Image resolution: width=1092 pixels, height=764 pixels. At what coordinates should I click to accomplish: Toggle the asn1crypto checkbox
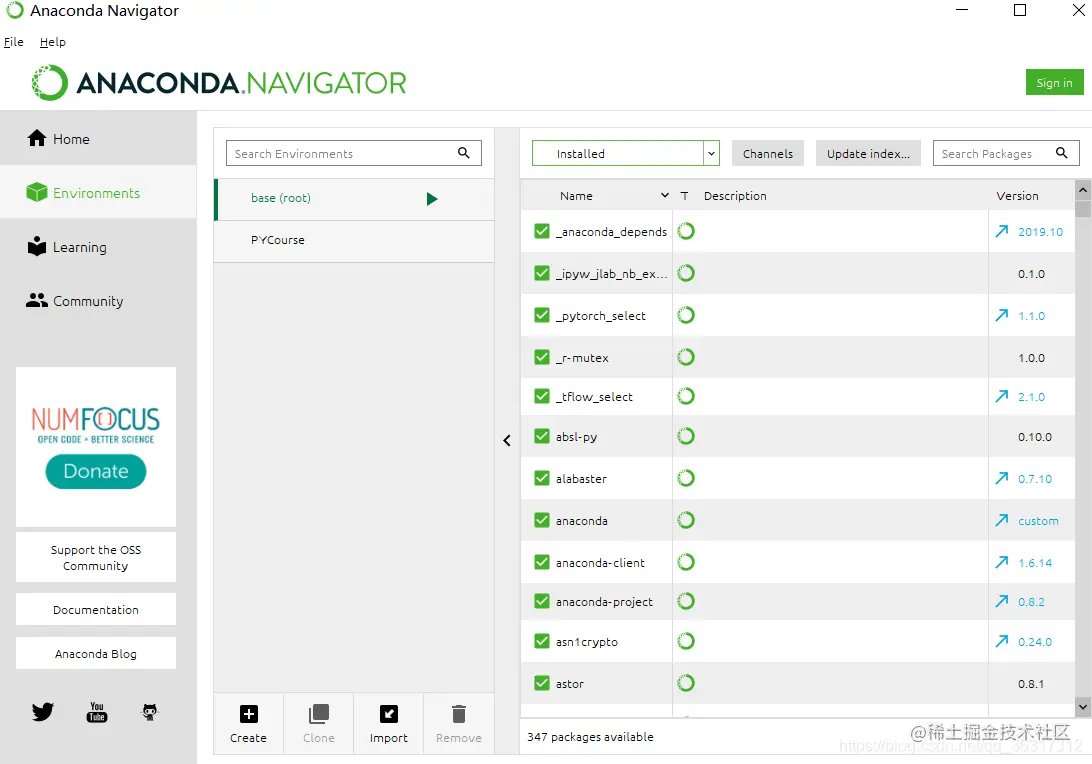coord(542,641)
